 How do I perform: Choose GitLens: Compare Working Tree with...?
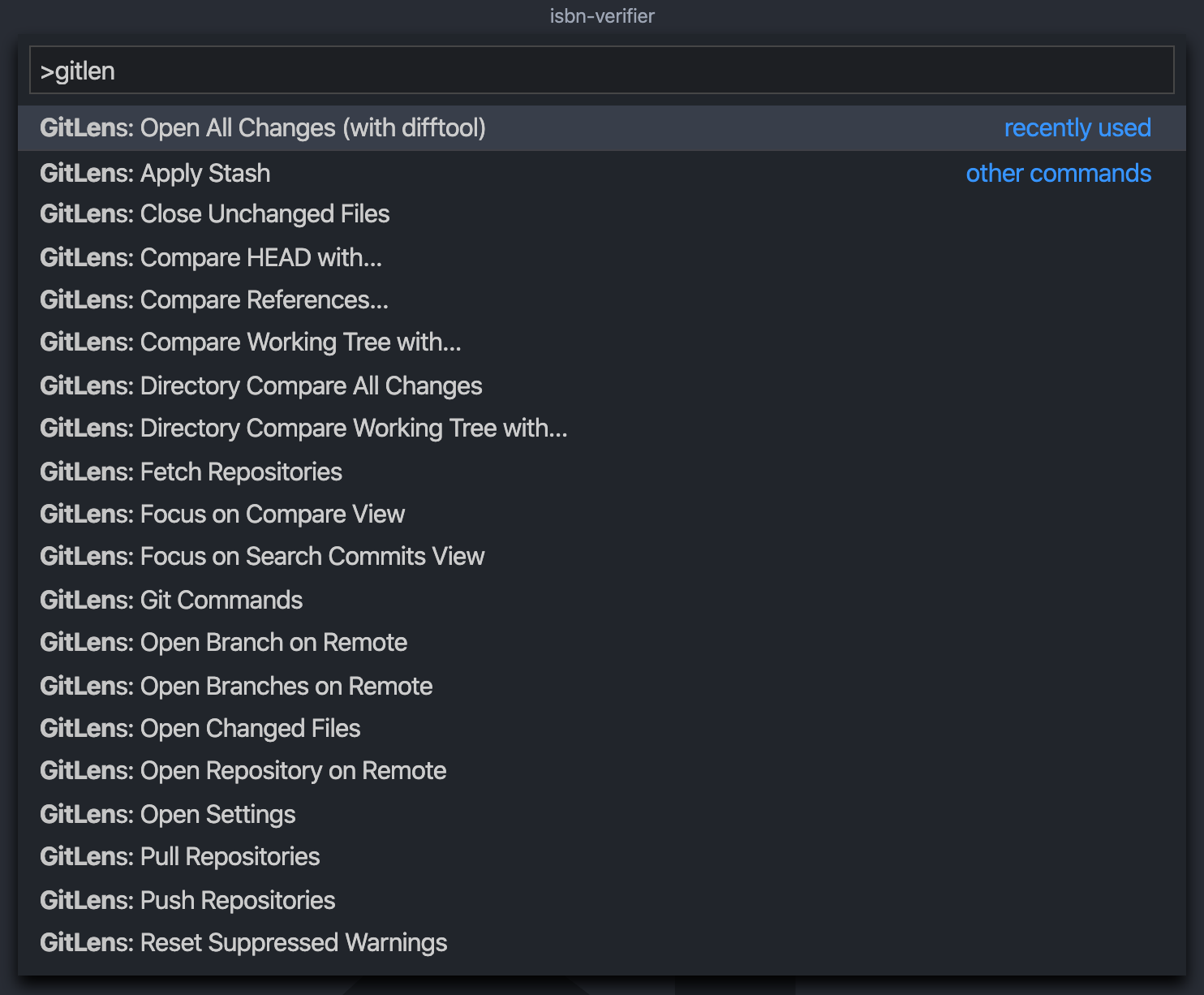(250, 342)
